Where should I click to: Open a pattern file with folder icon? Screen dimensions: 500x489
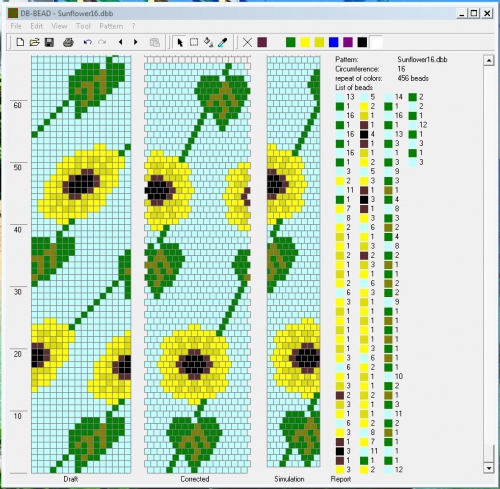(x=35, y=42)
